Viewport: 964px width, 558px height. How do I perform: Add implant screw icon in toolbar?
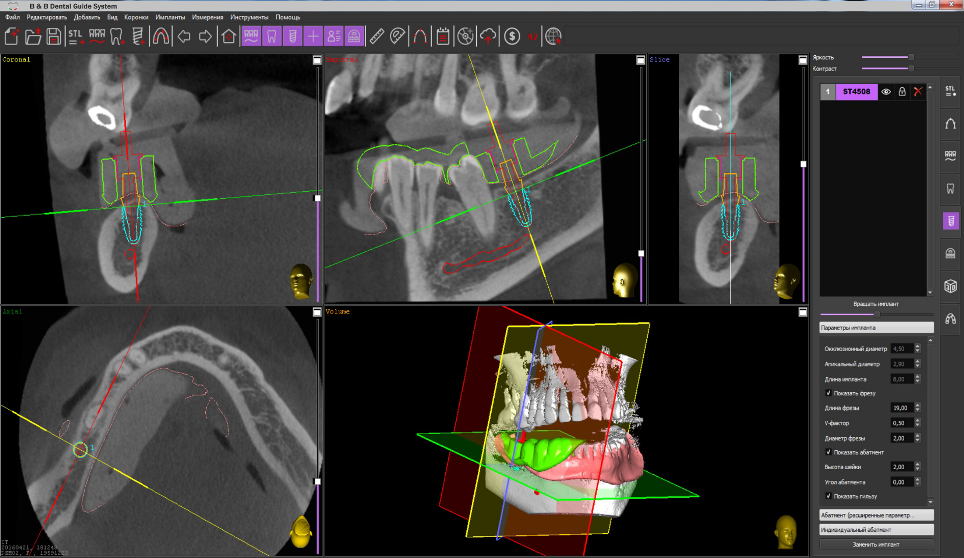click(x=138, y=36)
